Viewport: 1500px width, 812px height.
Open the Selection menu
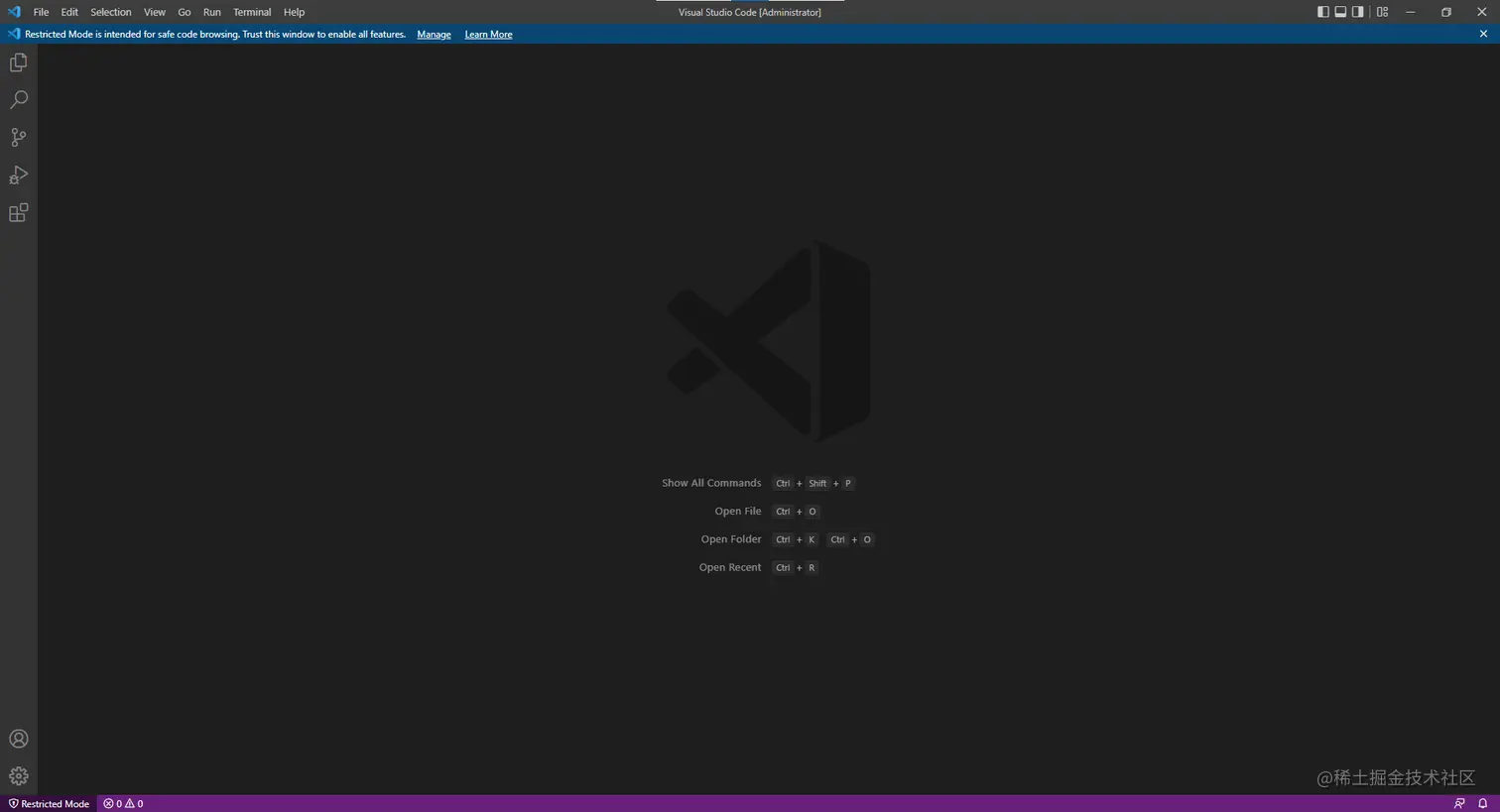[111, 12]
